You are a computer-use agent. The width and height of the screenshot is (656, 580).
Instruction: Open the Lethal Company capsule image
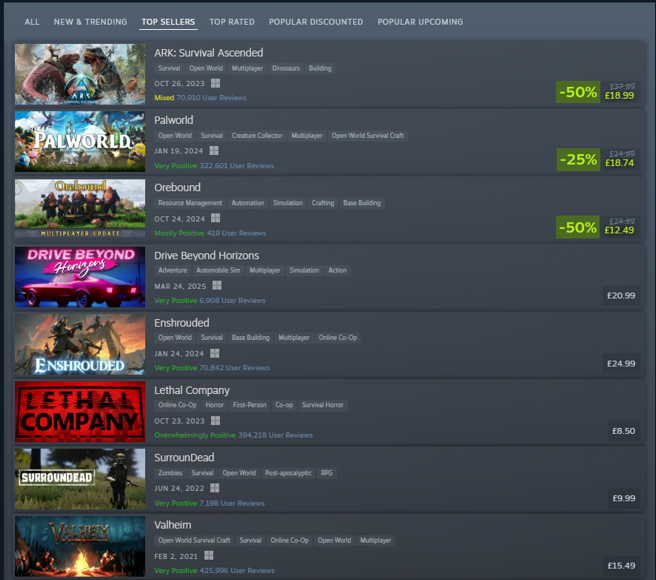[x=80, y=412]
